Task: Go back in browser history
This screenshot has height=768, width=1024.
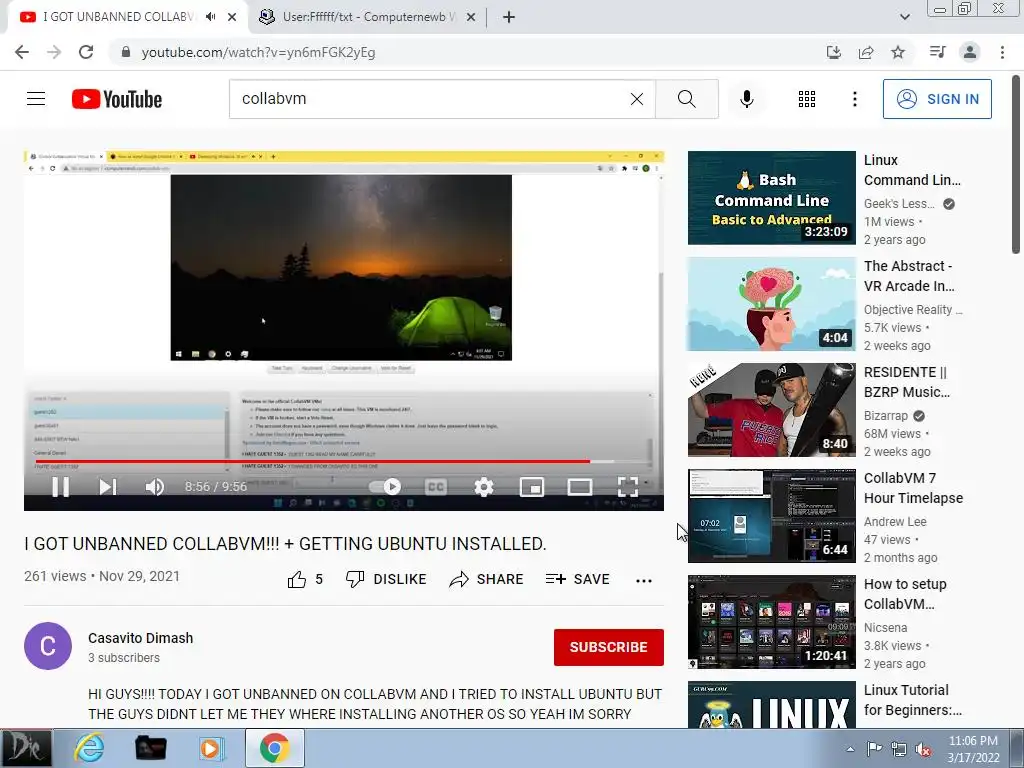Action: pos(22,52)
